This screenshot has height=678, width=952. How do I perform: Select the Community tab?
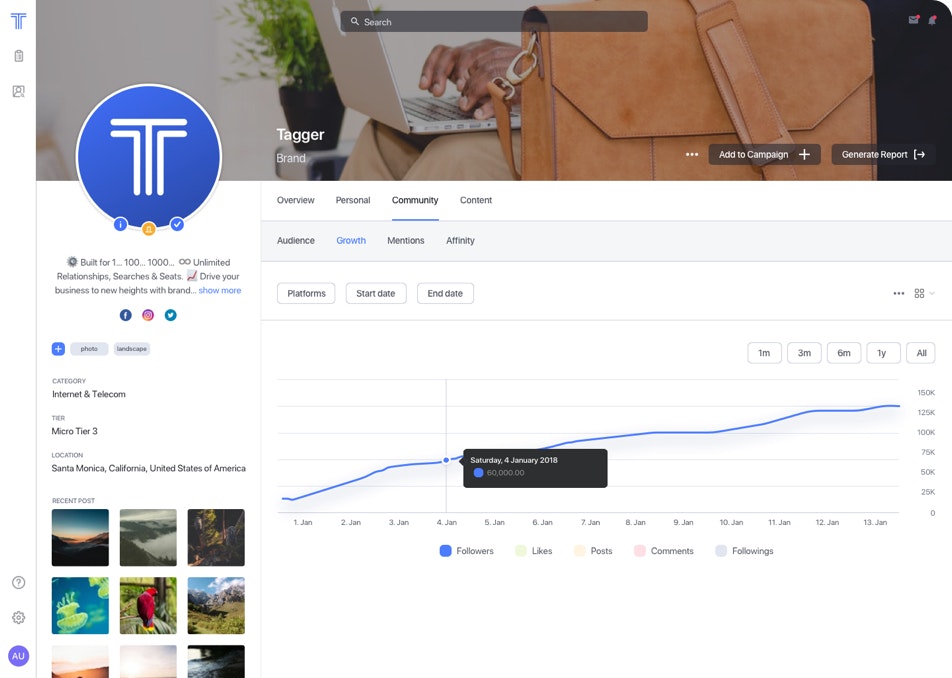tap(415, 200)
